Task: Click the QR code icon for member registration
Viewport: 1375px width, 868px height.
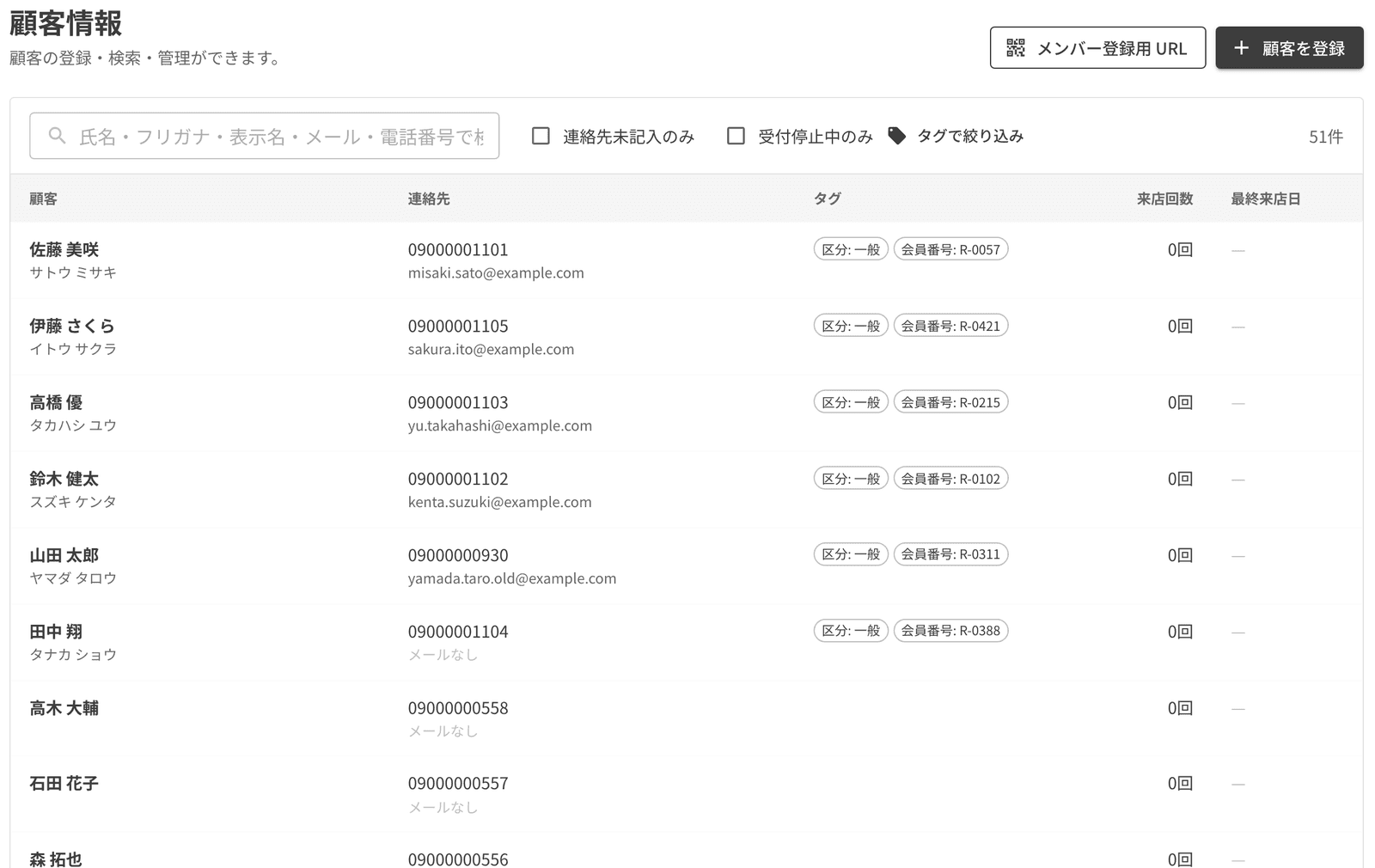Action: pyautogui.click(x=1016, y=48)
